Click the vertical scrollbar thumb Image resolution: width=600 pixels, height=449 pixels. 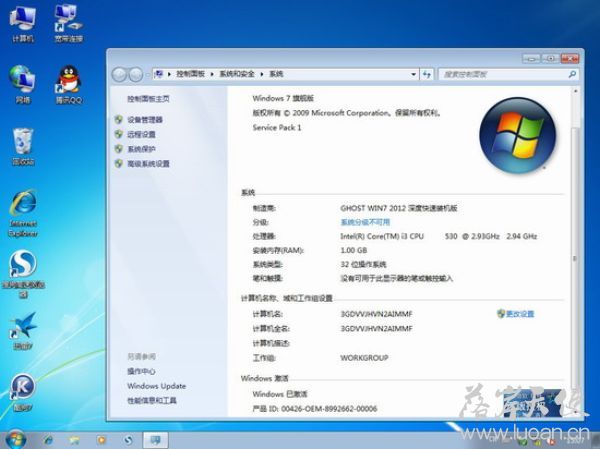tap(575, 259)
